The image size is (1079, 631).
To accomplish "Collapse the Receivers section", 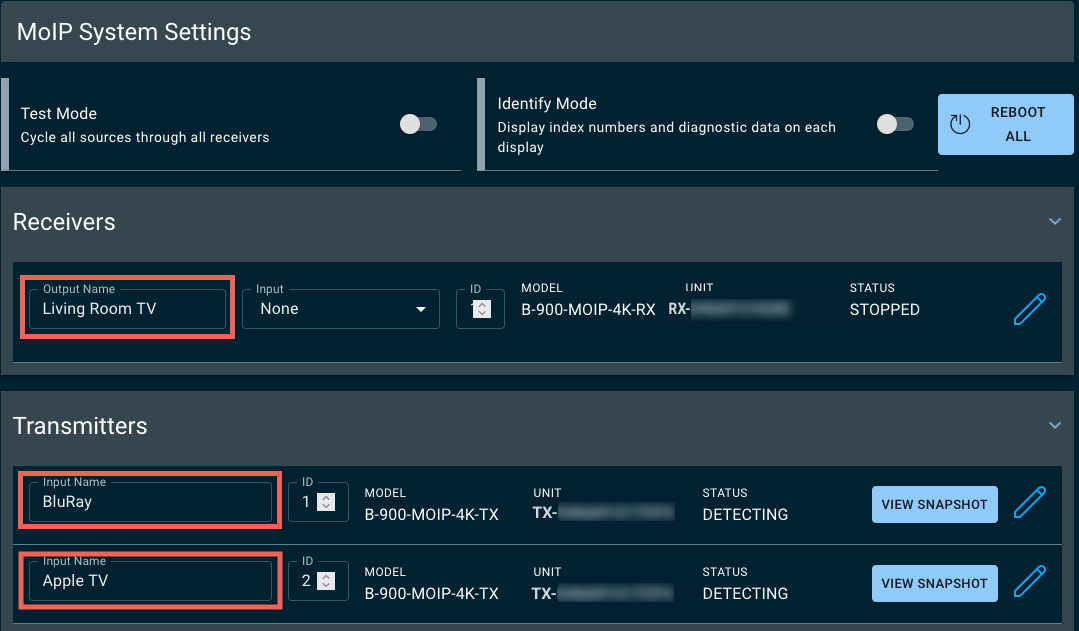I will tap(1054, 221).
